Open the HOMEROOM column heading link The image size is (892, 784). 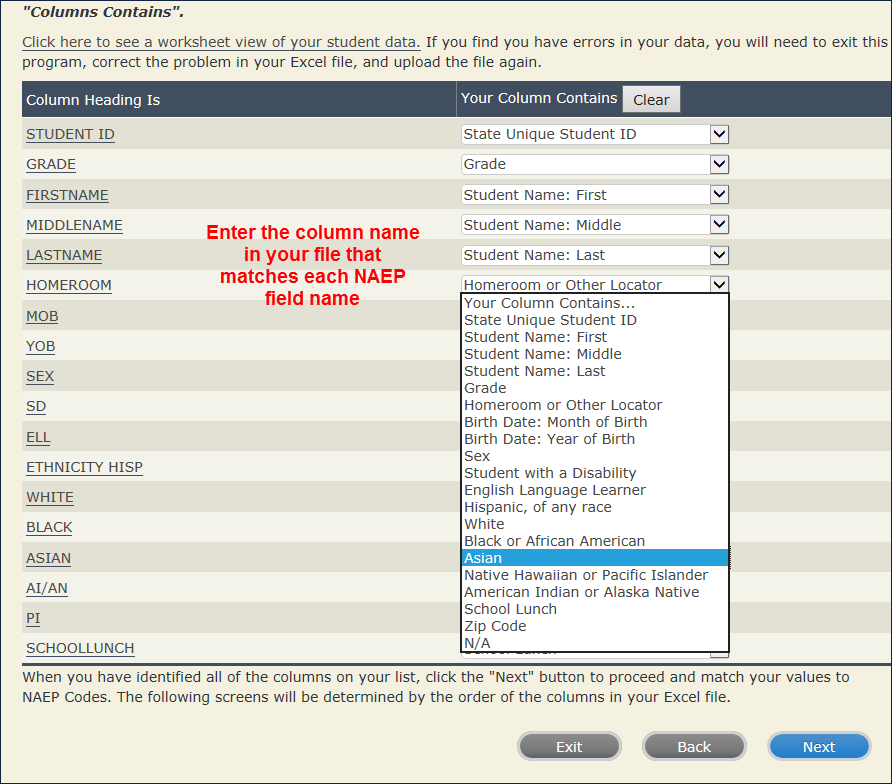[x=69, y=286]
